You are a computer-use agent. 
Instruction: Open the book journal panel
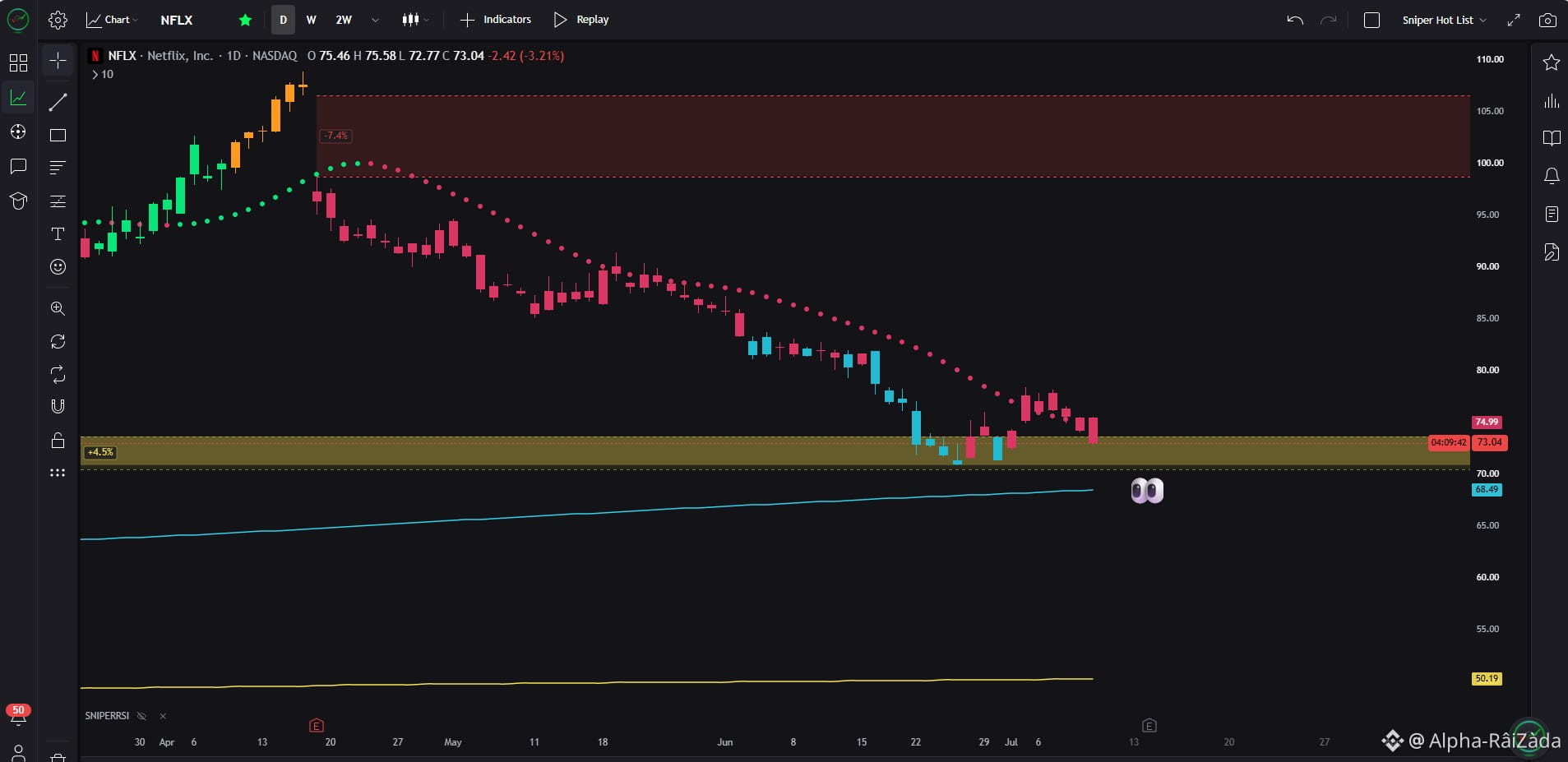[1552, 138]
